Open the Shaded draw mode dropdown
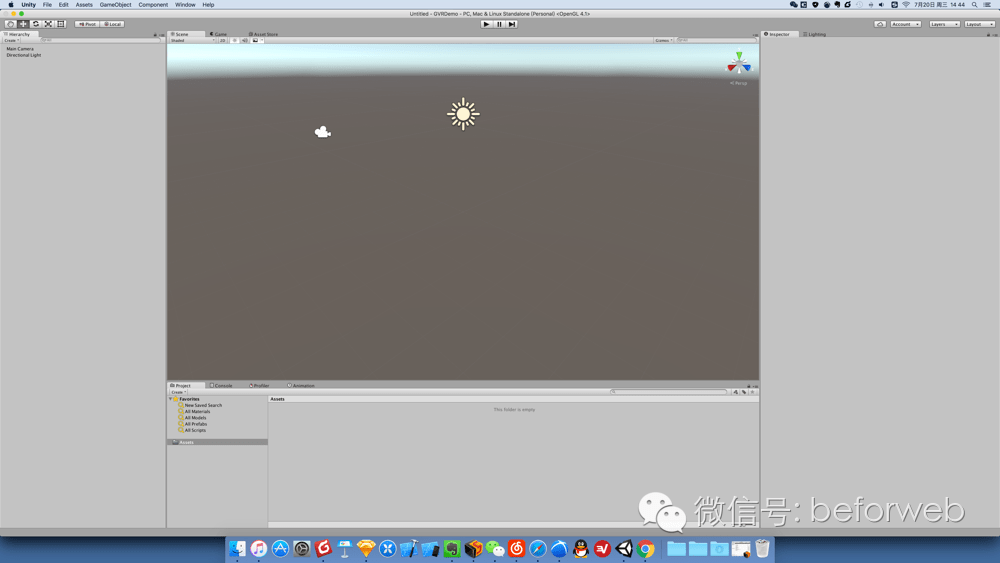This screenshot has height=563, width=1000. pos(193,40)
